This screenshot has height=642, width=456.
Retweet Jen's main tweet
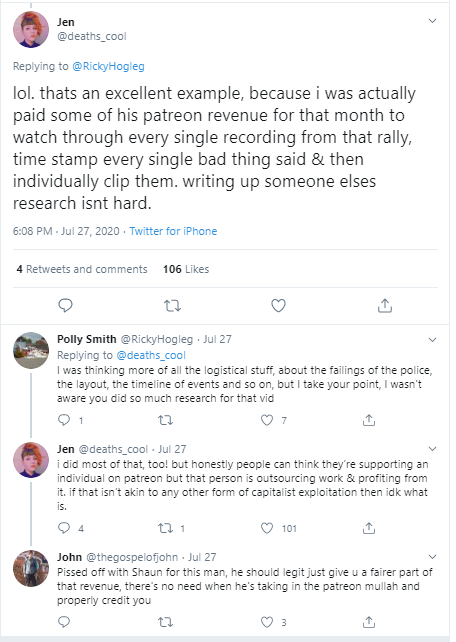(x=172, y=306)
